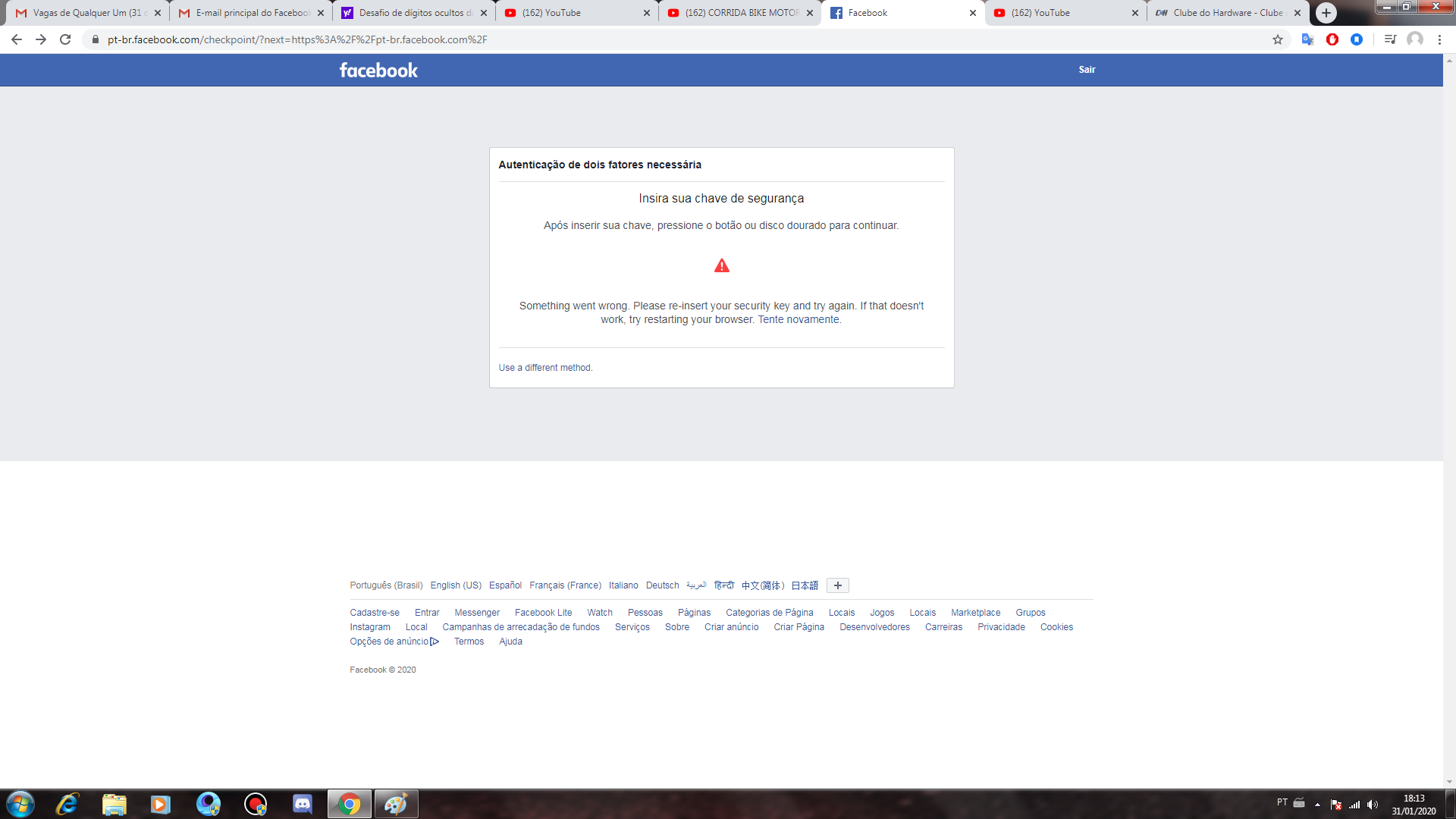Switch to Clube do Hardware tab

[x=1228, y=13]
